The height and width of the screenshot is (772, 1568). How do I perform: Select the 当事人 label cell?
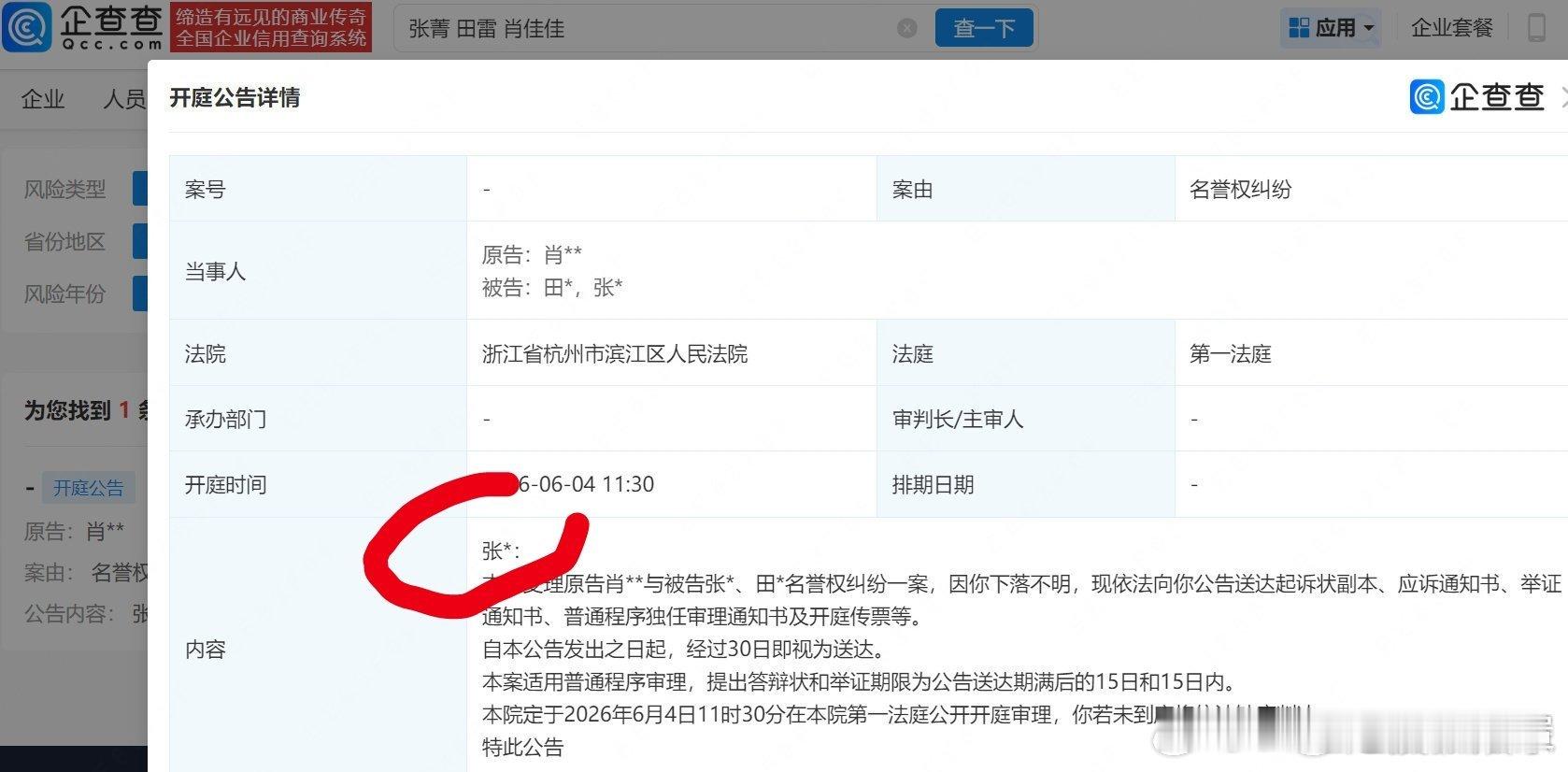318,271
